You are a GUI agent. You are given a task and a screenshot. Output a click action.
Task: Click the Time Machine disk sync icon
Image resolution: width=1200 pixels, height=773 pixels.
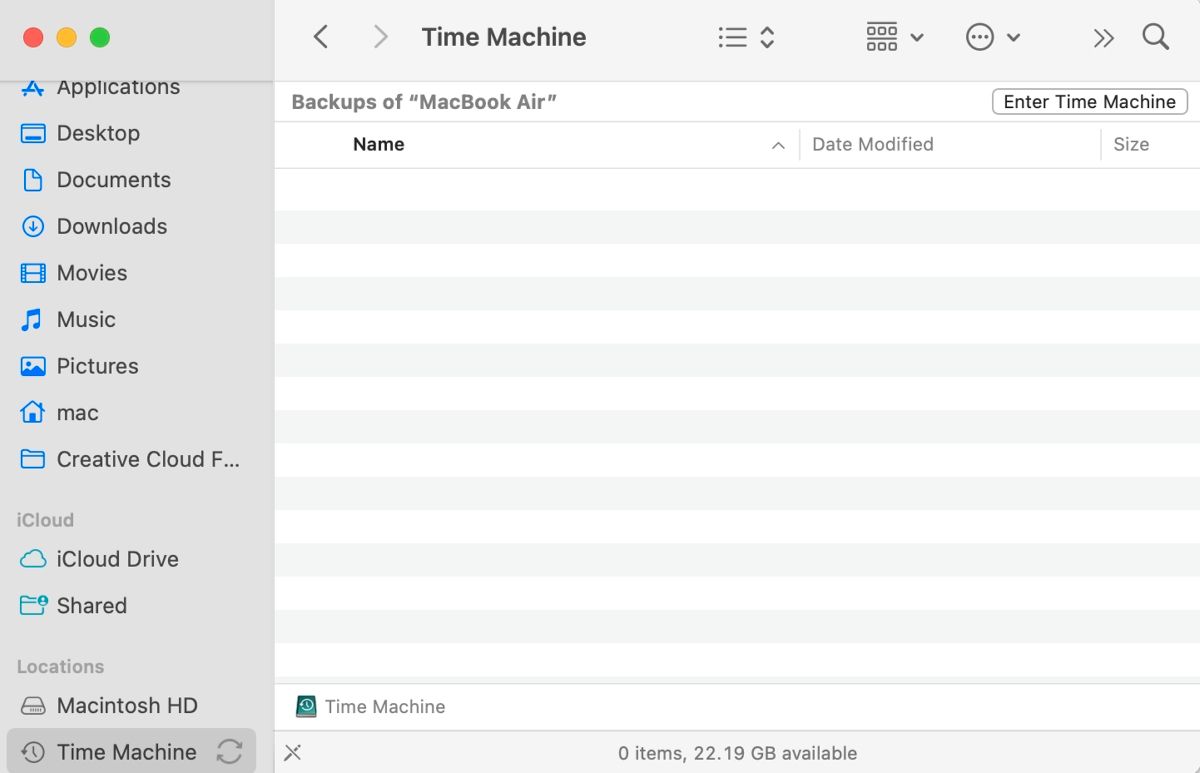tap(230, 751)
